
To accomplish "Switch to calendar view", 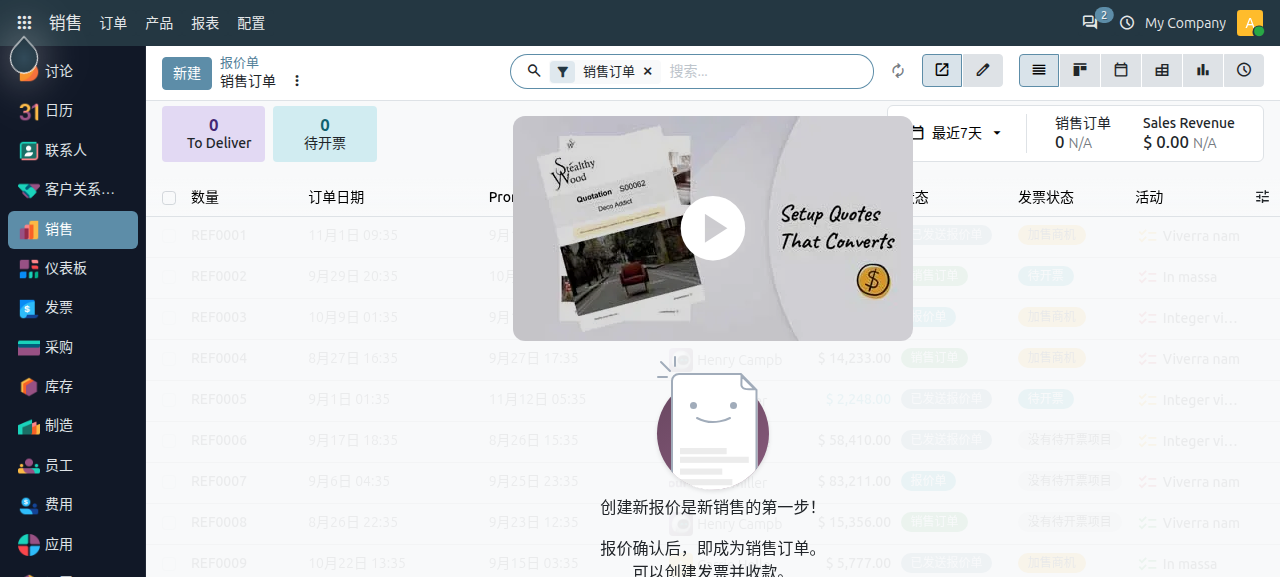I will click(x=1121, y=70).
